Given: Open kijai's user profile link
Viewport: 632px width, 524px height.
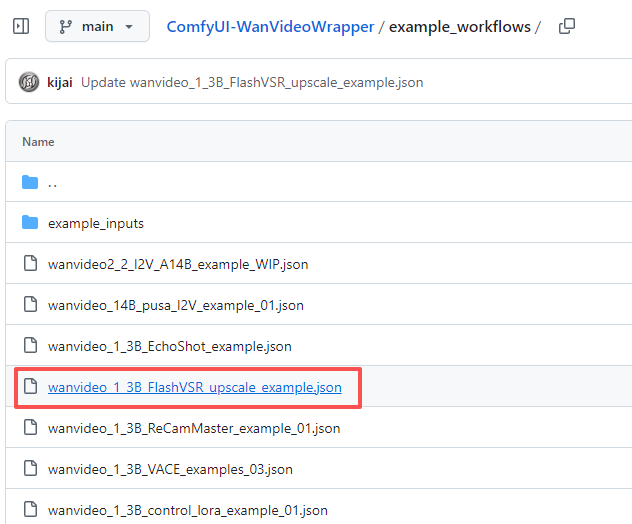Looking at the screenshot, I should (60, 82).
